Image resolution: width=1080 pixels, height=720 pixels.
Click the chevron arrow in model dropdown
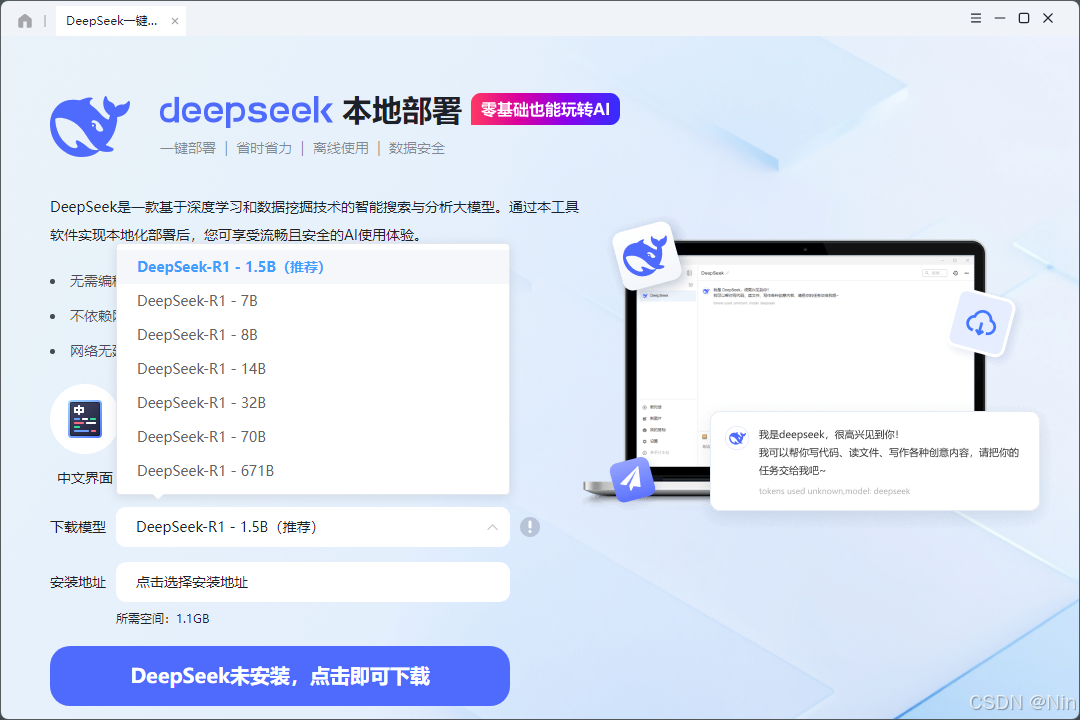point(492,527)
